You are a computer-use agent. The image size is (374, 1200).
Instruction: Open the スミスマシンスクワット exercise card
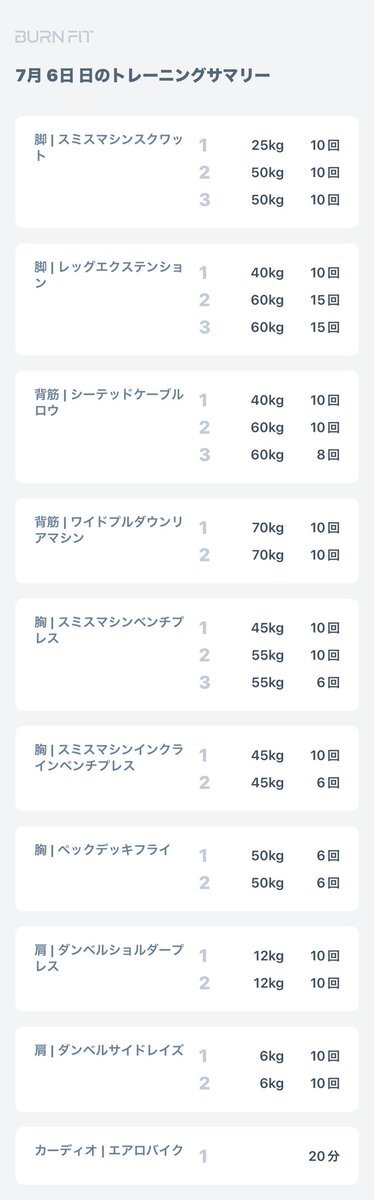coord(187,172)
